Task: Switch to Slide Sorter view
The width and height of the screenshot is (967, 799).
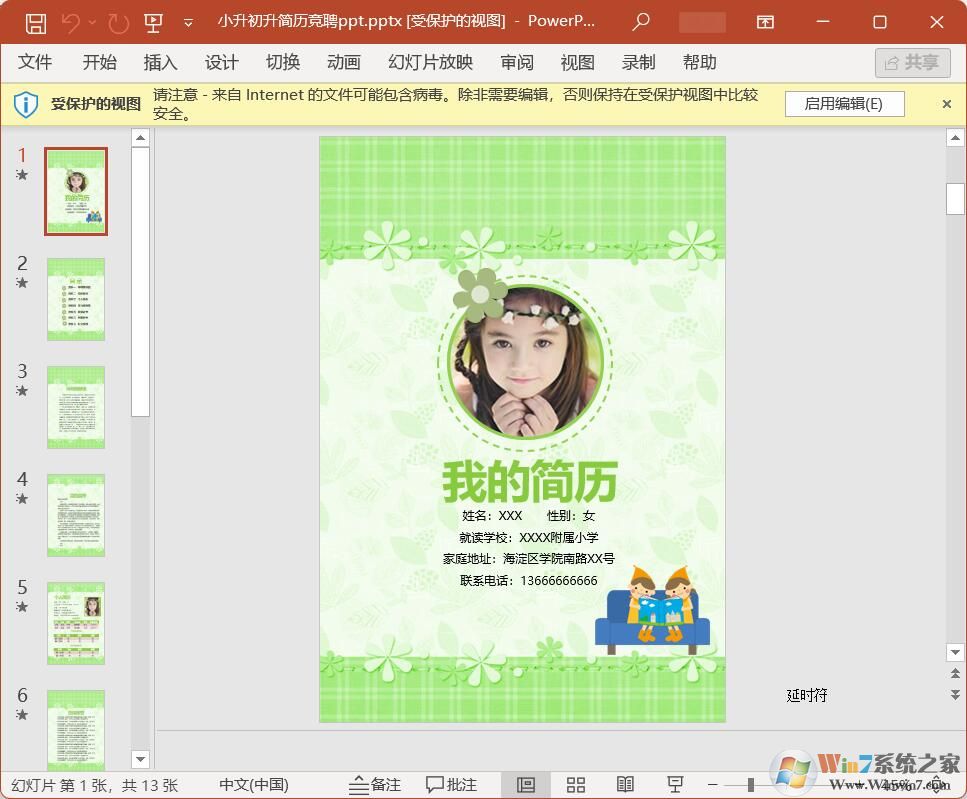Action: [x=575, y=784]
